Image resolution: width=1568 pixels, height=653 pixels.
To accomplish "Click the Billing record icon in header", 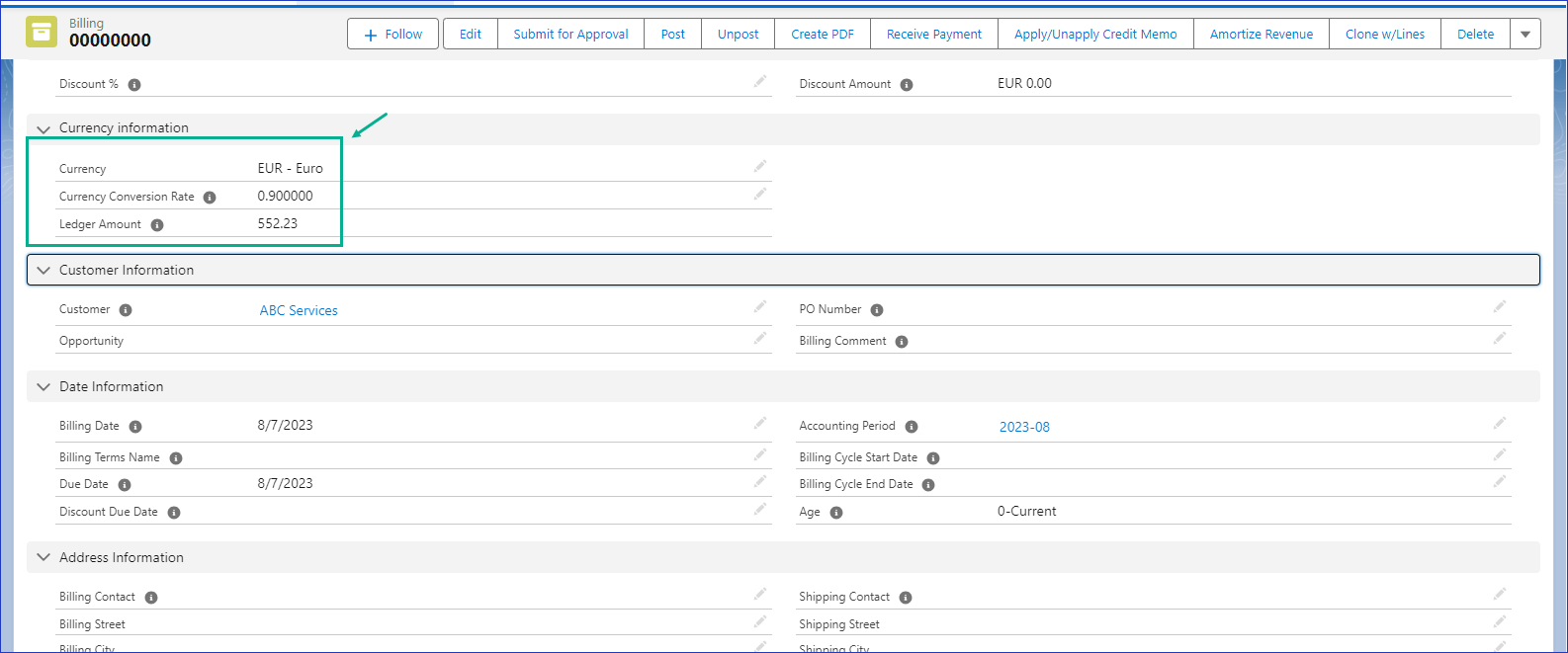I will 42,33.
